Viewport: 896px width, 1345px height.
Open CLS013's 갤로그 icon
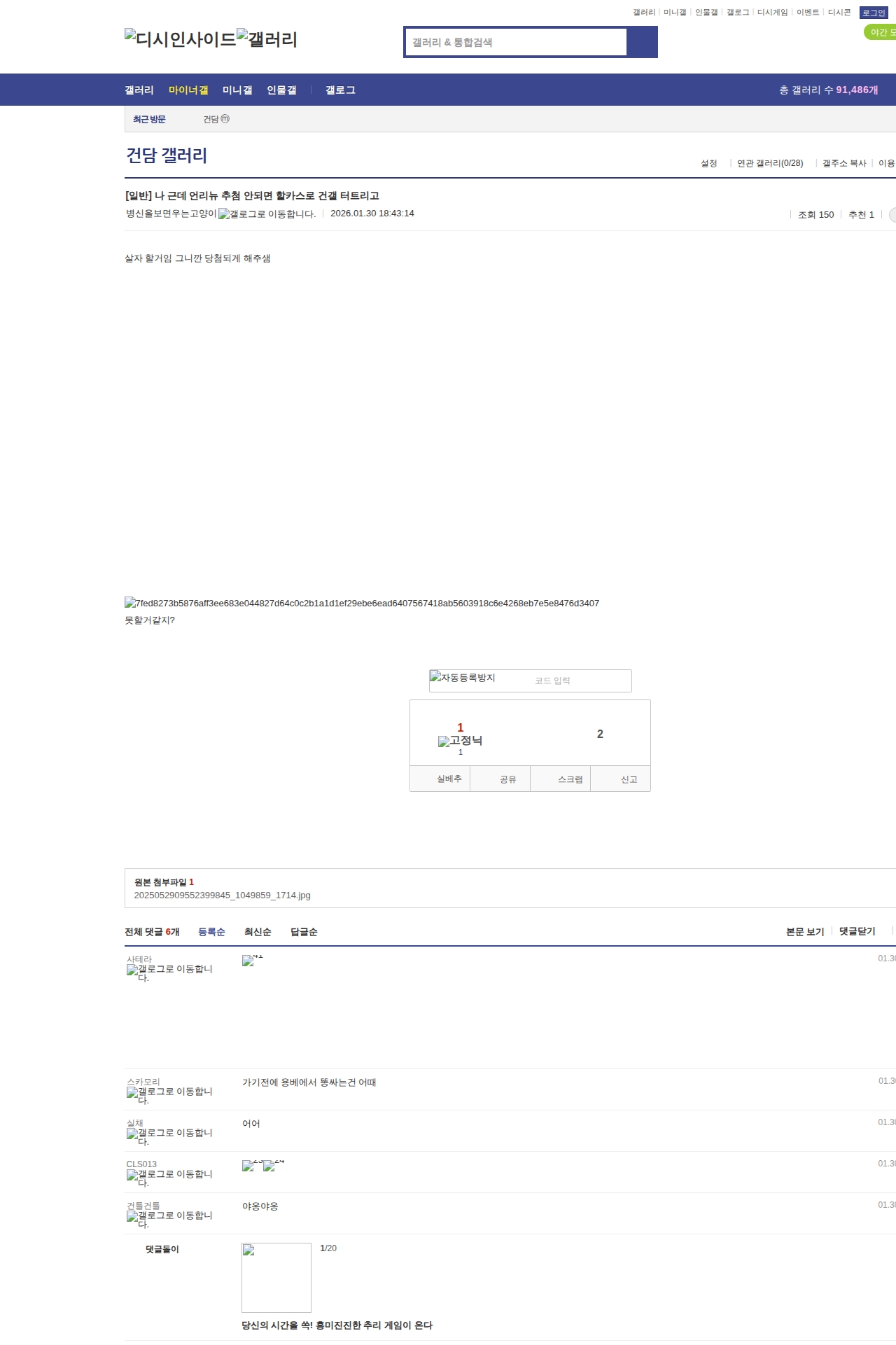pos(169,1178)
